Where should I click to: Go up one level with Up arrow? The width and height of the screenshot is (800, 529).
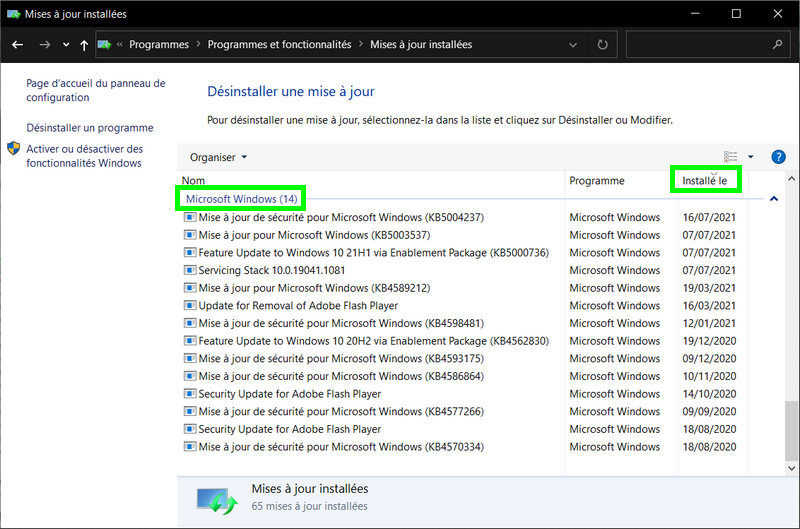tap(84, 45)
